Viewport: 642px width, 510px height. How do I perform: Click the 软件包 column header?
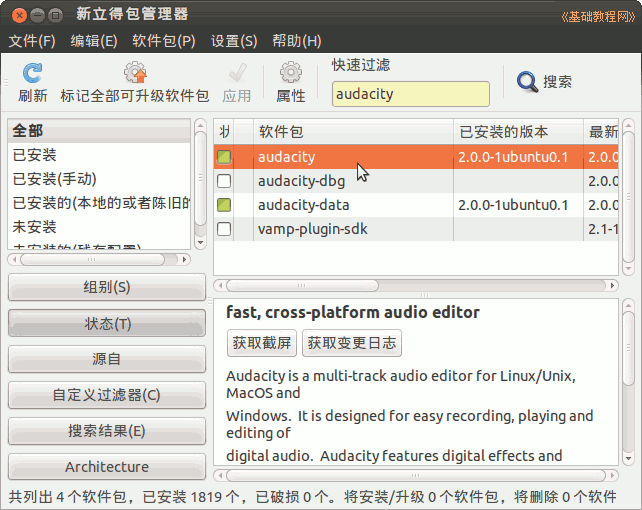pyautogui.click(x=353, y=132)
